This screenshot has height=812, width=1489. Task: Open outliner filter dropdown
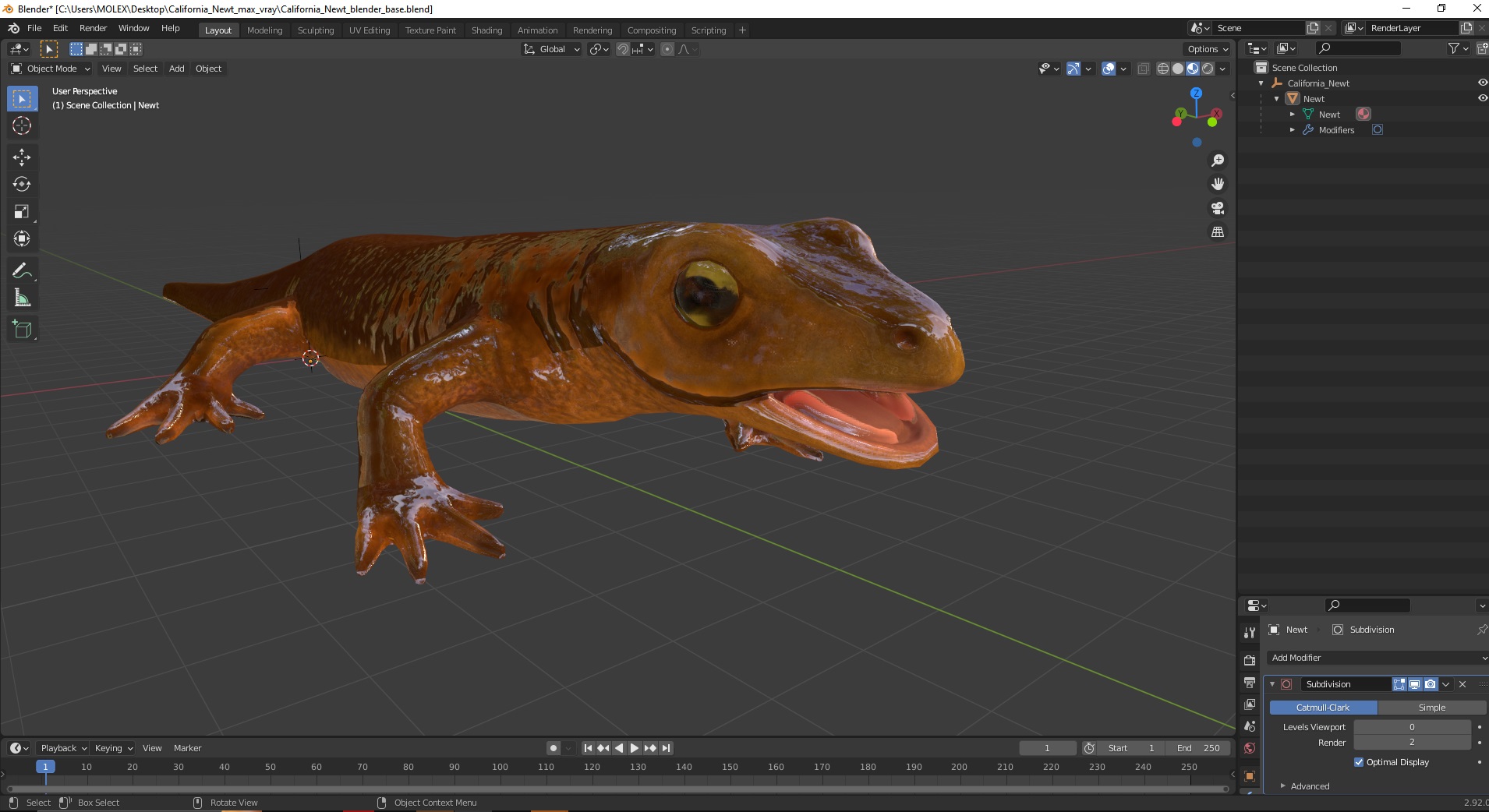point(1459,48)
